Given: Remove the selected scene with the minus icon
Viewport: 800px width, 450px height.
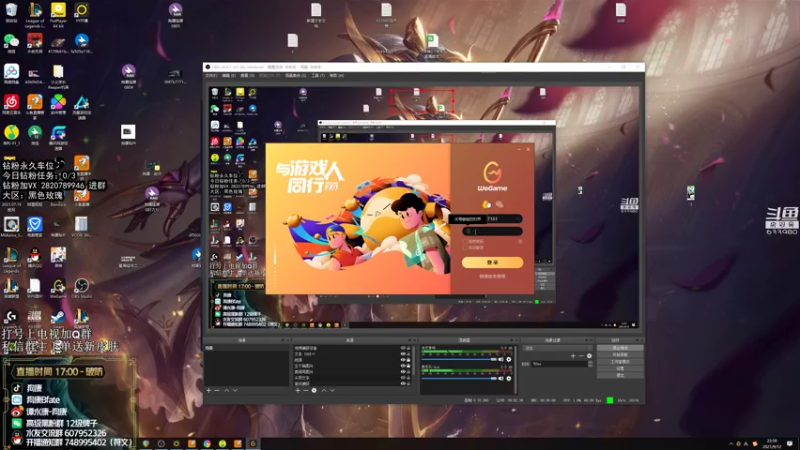Looking at the screenshot, I should pyautogui.click(x=217, y=390).
